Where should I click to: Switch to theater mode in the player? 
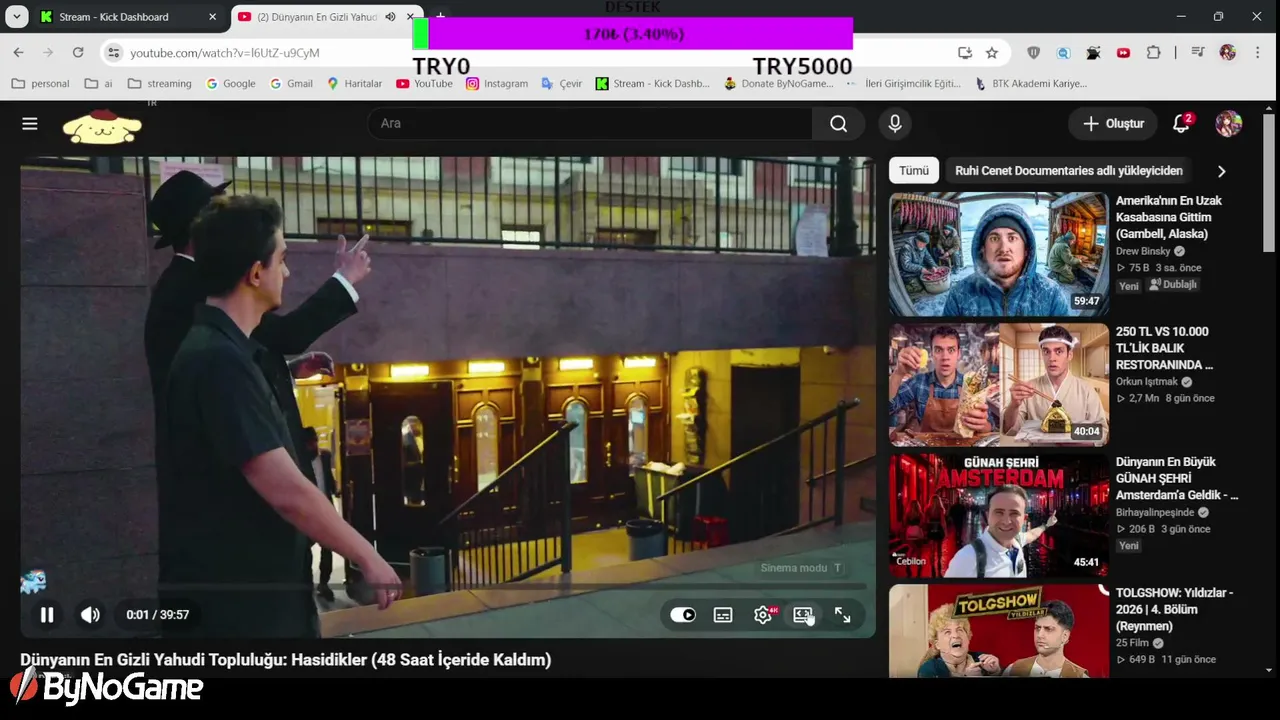803,615
